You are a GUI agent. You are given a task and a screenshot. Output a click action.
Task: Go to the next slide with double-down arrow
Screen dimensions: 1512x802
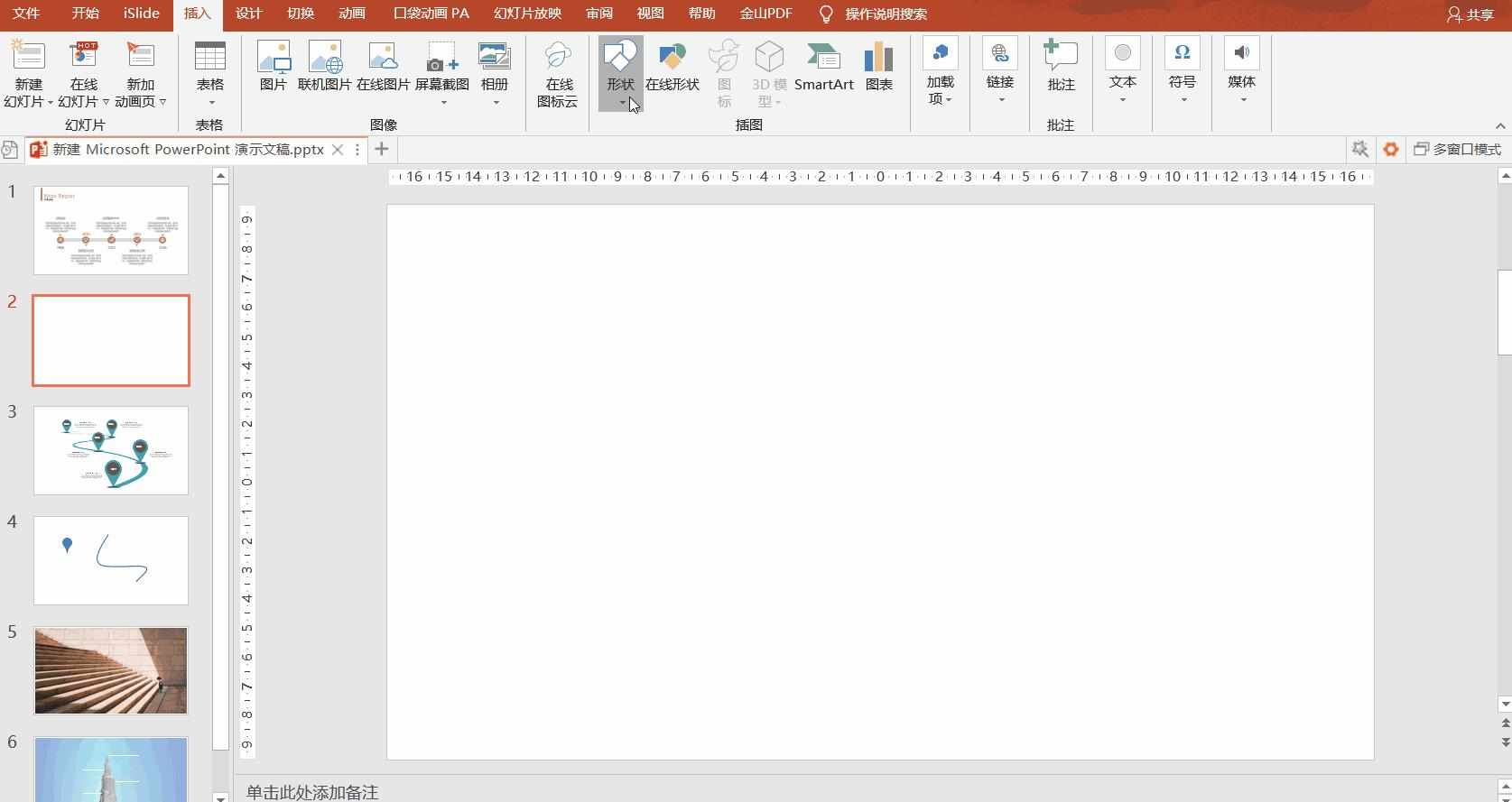1504,742
